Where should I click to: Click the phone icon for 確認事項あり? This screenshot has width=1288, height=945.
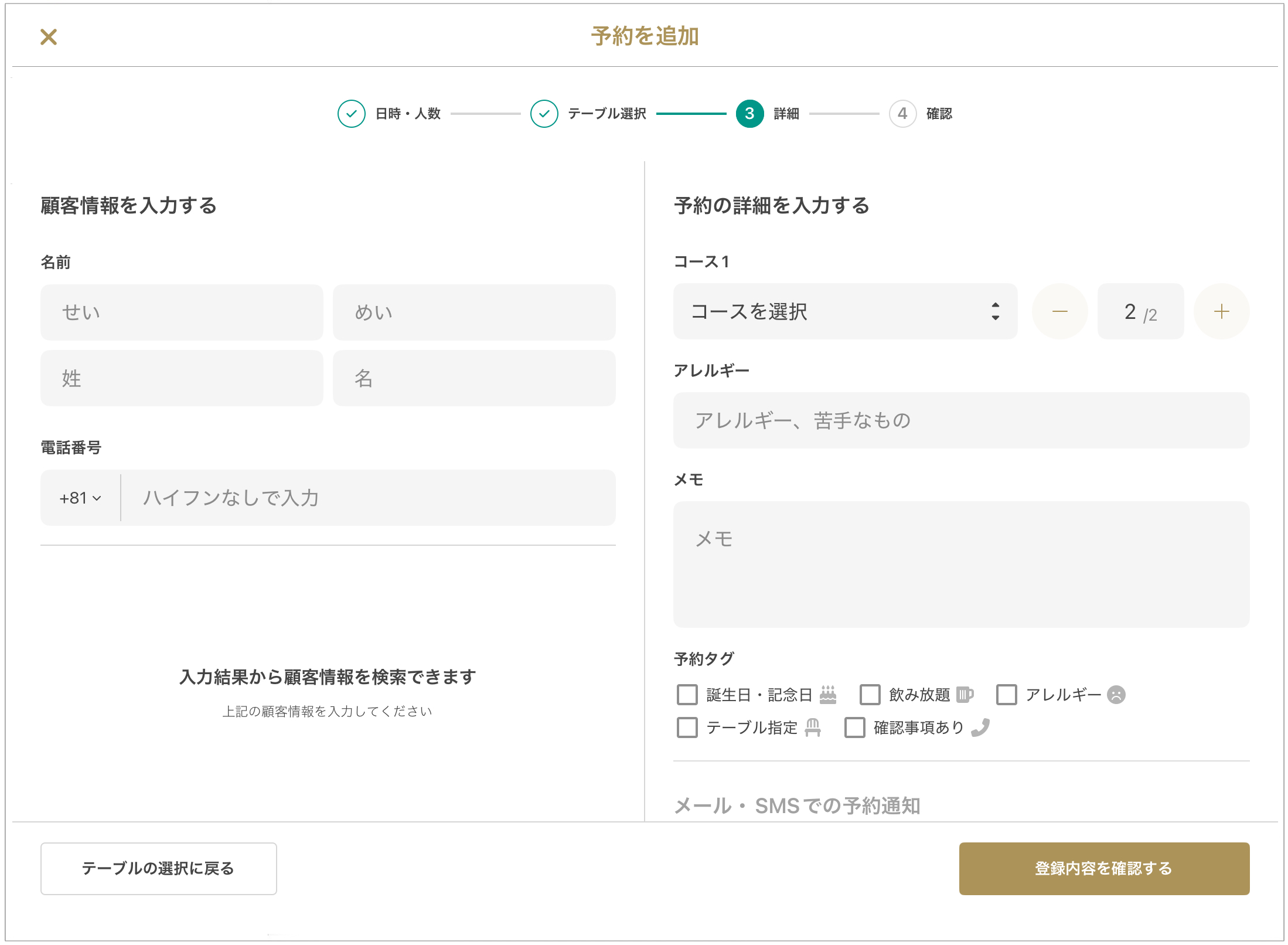[980, 728]
